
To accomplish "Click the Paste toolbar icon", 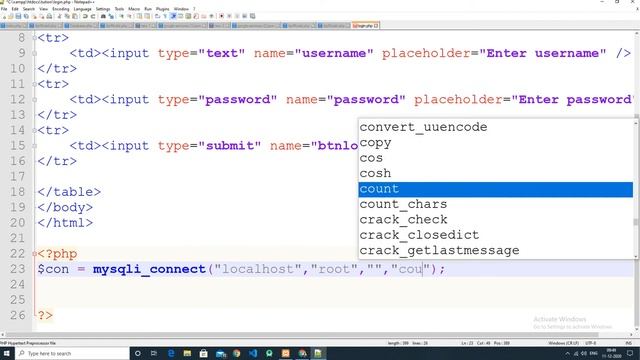I will point(75,16).
